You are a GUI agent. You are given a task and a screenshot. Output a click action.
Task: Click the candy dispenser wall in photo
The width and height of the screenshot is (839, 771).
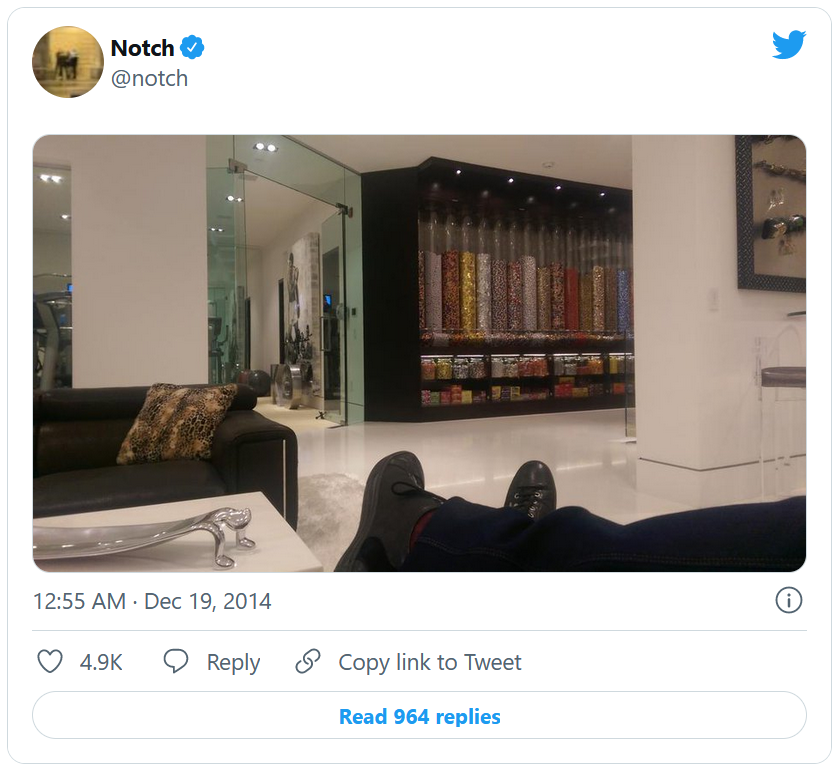525,300
